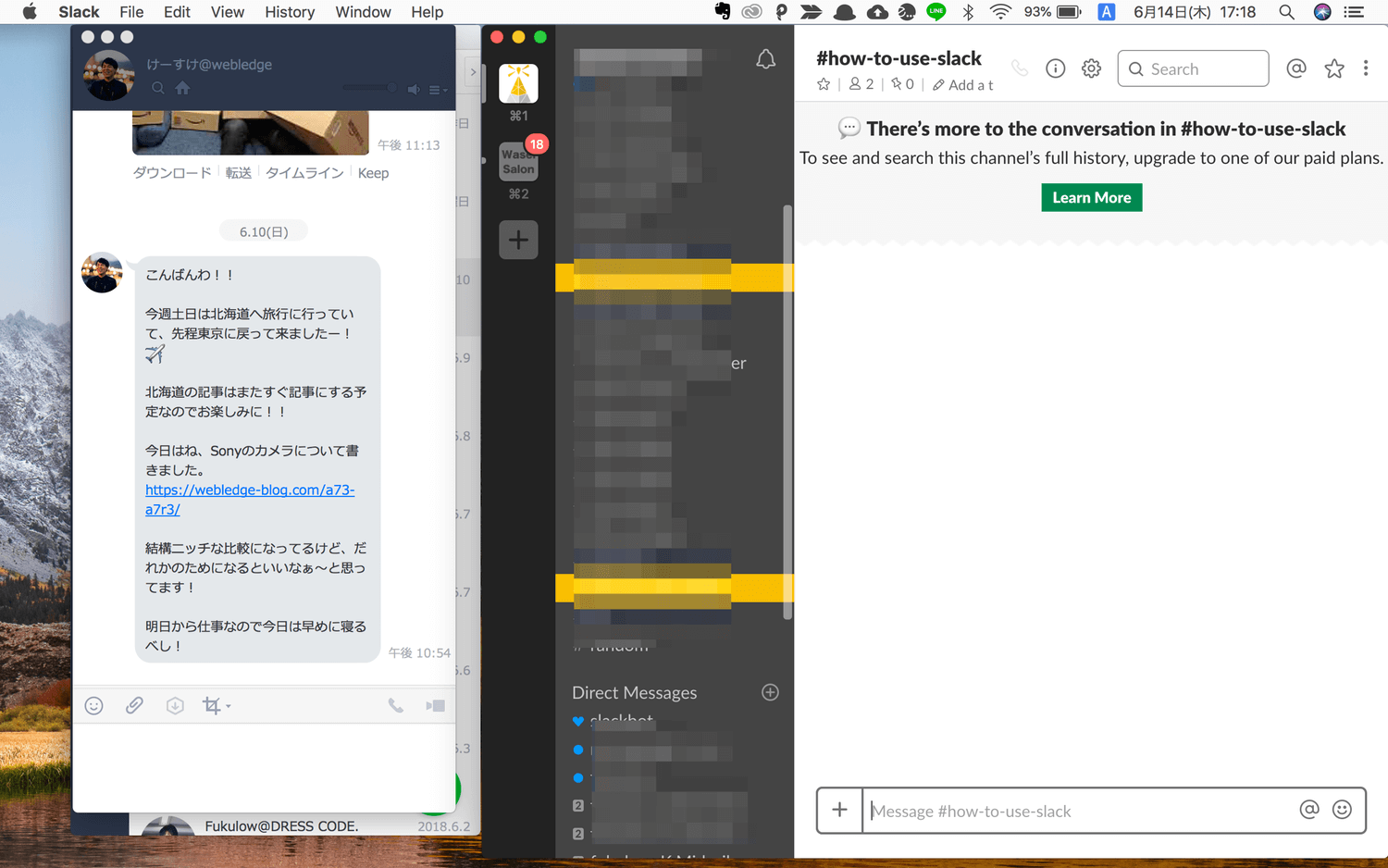Image resolution: width=1388 pixels, height=868 pixels.
Task: Toggle LINE chat notification speaker icon
Action: (414, 89)
